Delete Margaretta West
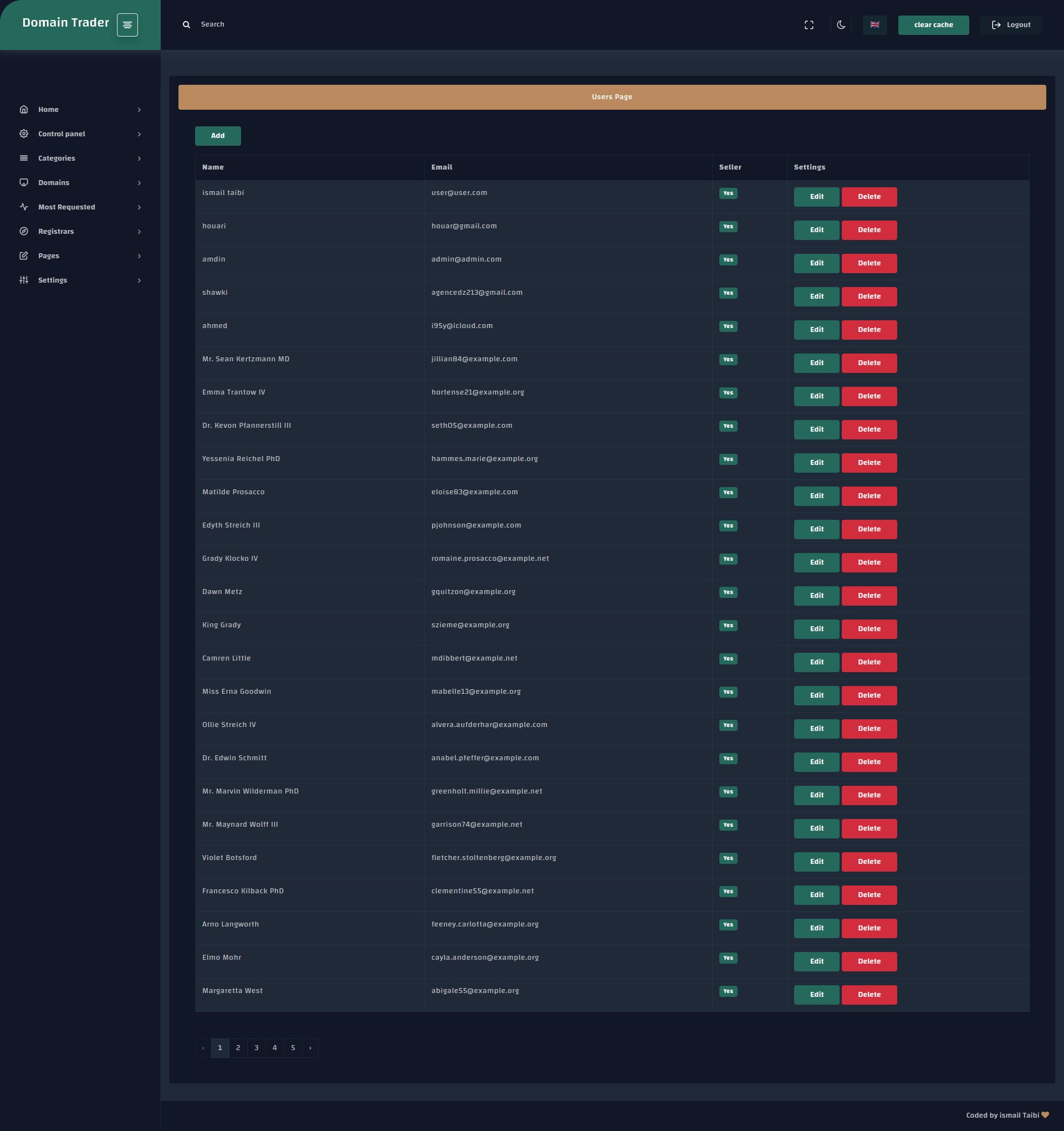 (869, 995)
